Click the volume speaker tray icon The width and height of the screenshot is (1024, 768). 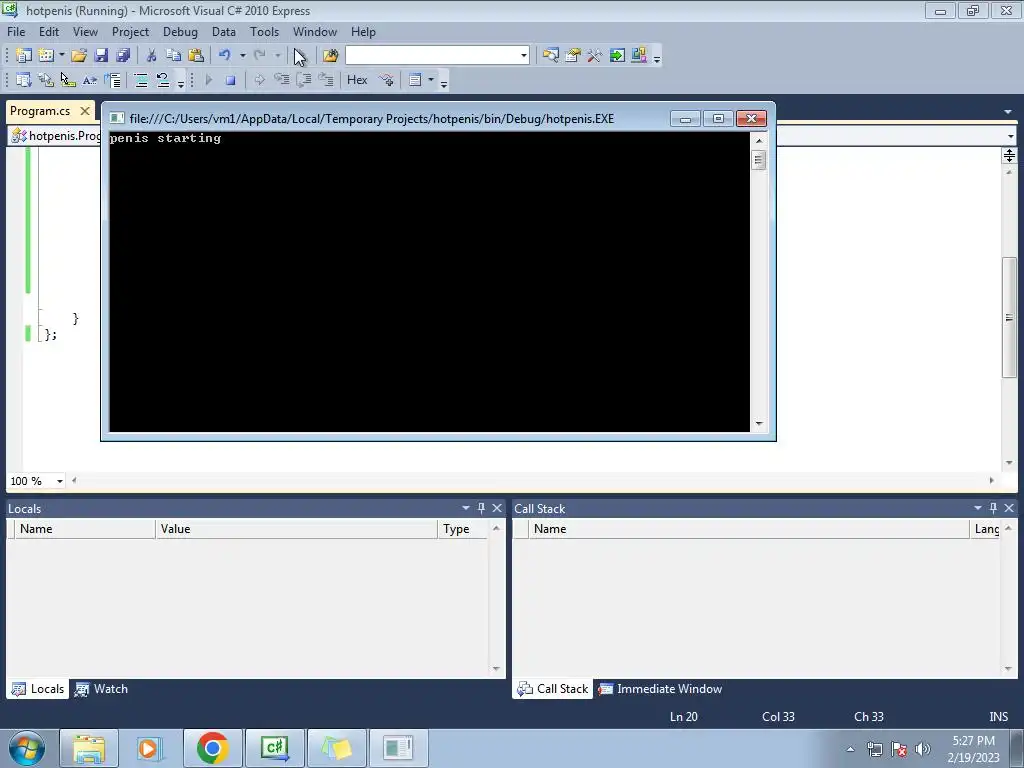click(x=923, y=749)
